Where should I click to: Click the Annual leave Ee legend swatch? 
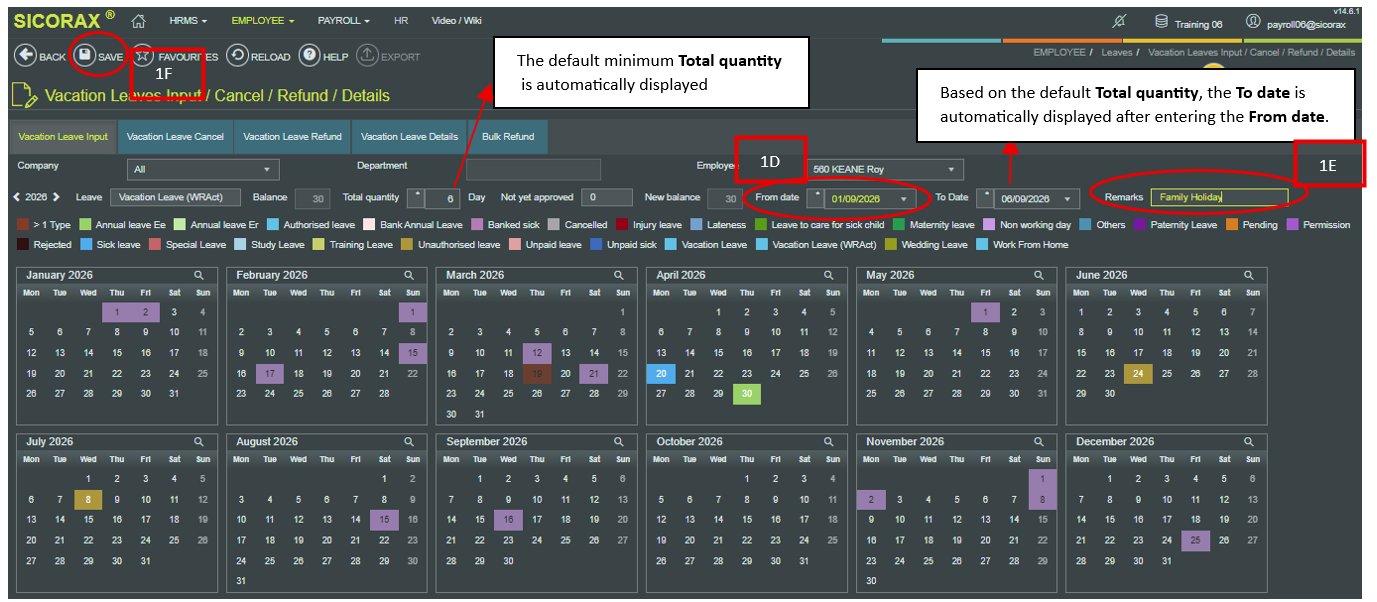pos(85,225)
